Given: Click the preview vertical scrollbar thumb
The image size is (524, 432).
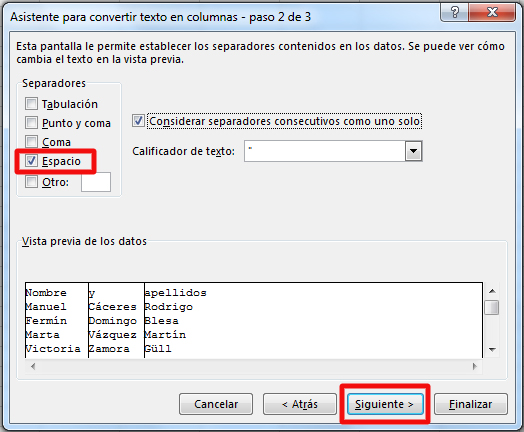Looking at the screenshot, I should coord(492,308).
